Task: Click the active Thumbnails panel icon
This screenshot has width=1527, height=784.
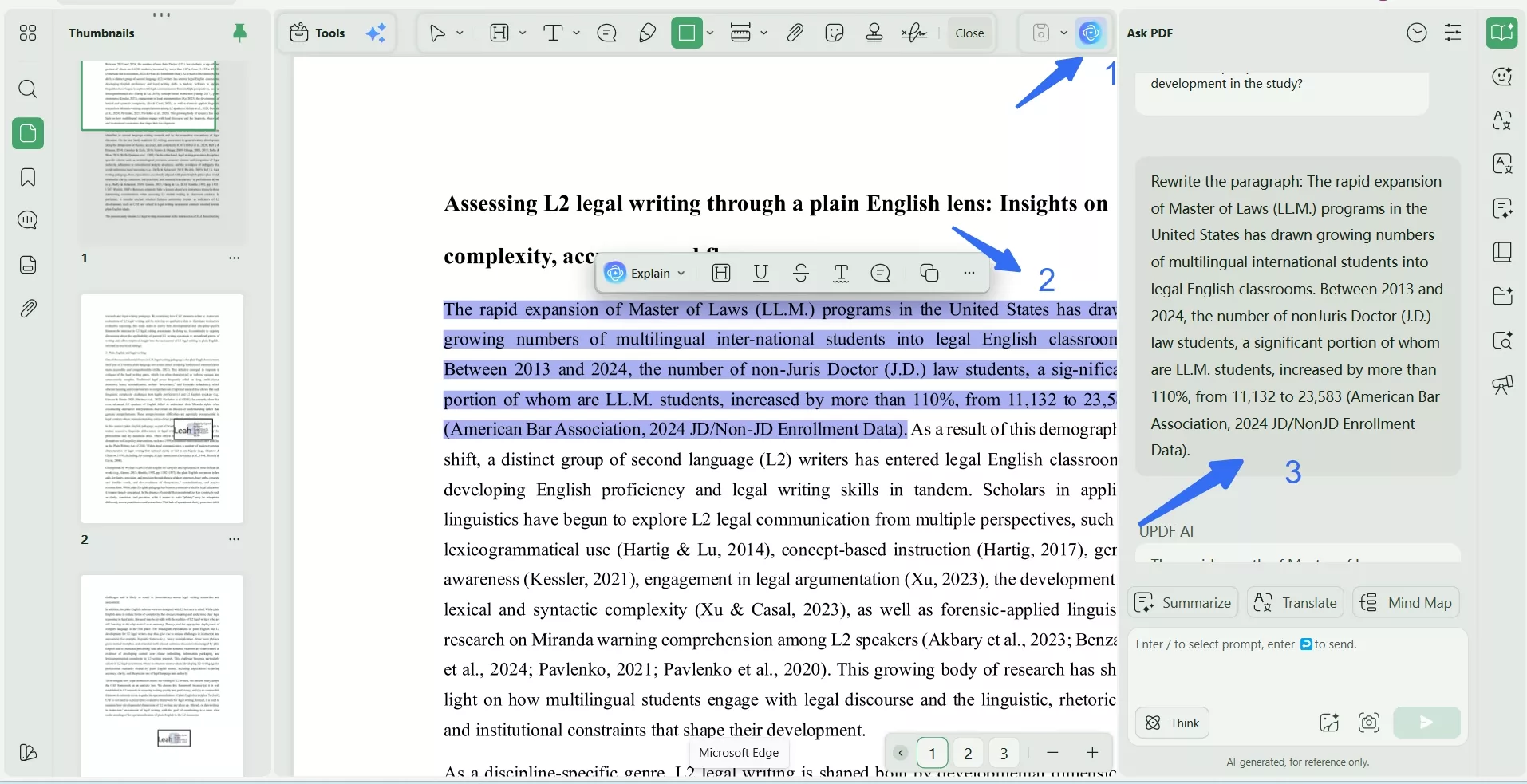Action: pyautogui.click(x=28, y=133)
